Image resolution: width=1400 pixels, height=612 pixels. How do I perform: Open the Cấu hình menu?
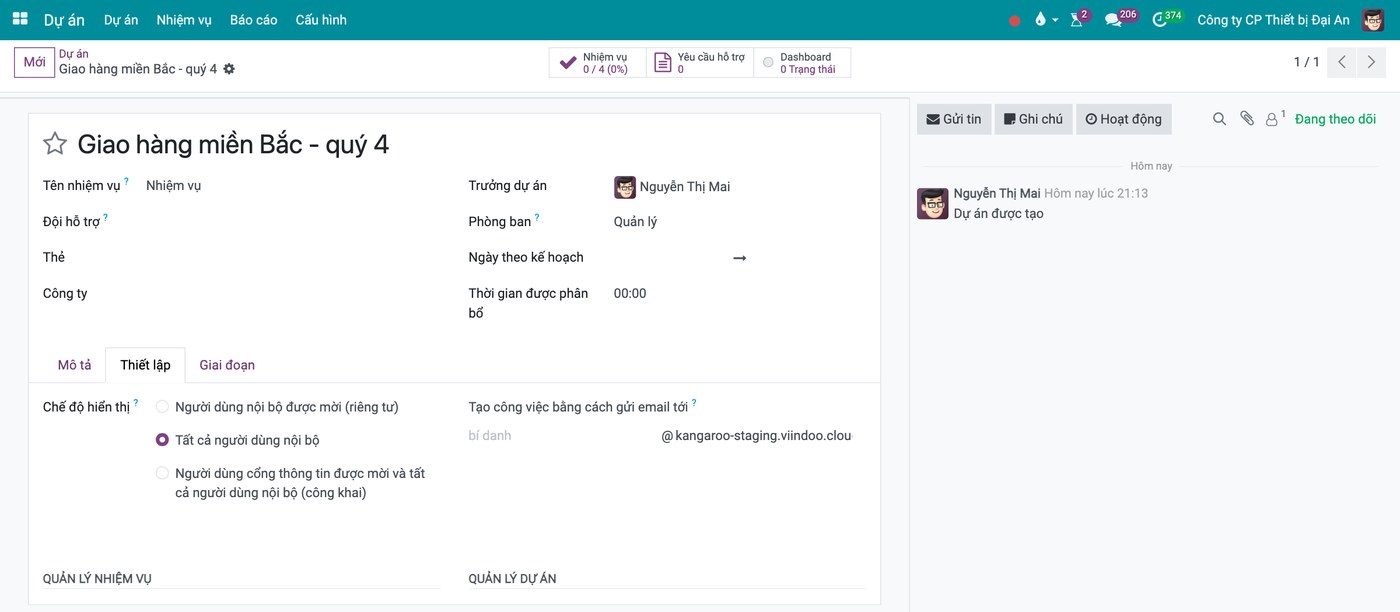pyautogui.click(x=321, y=20)
